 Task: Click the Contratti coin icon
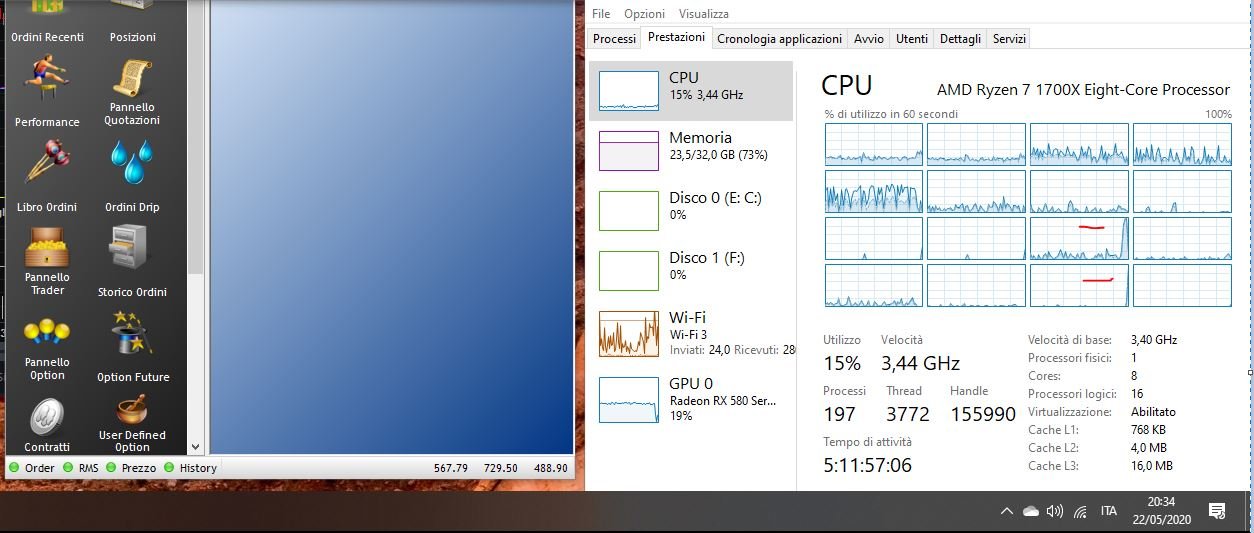pyautogui.click(x=46, y=416)
